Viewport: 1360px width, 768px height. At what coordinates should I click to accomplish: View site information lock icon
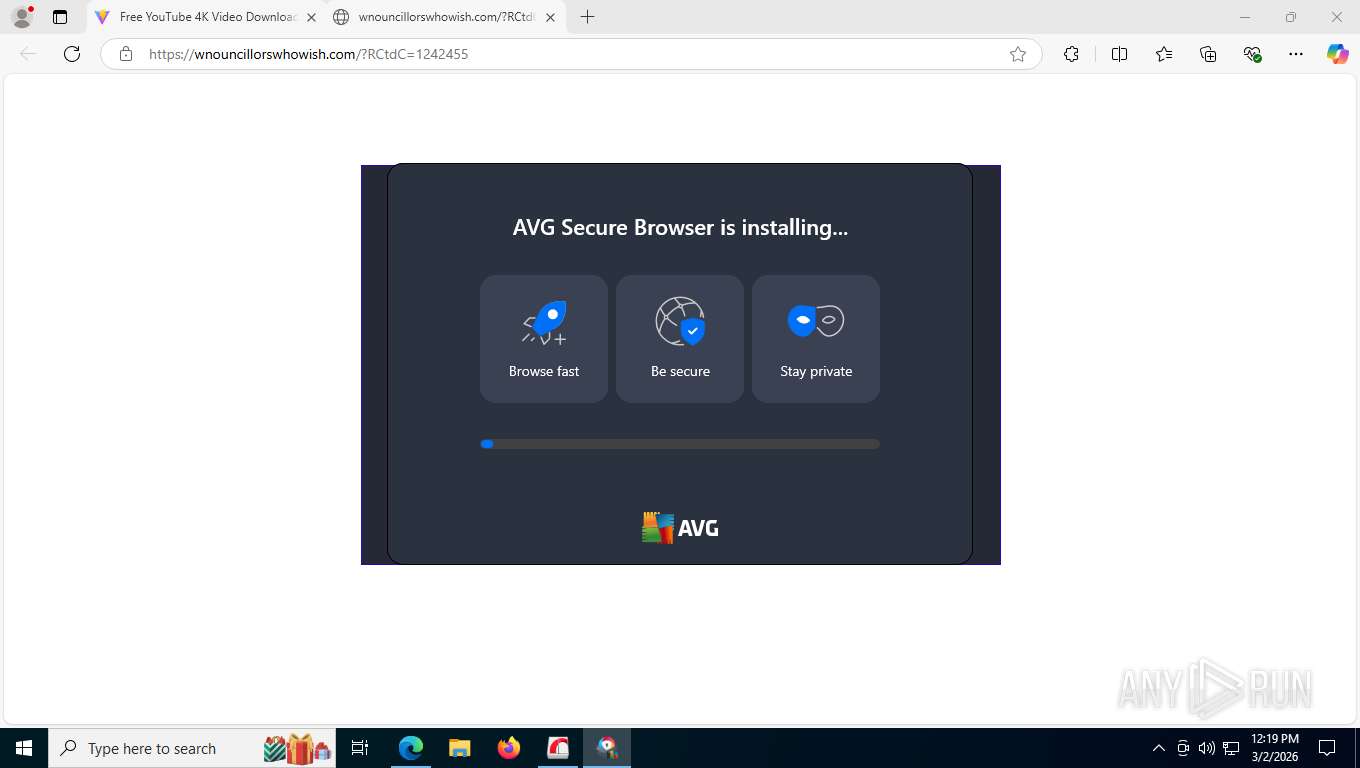pos(125,54)
